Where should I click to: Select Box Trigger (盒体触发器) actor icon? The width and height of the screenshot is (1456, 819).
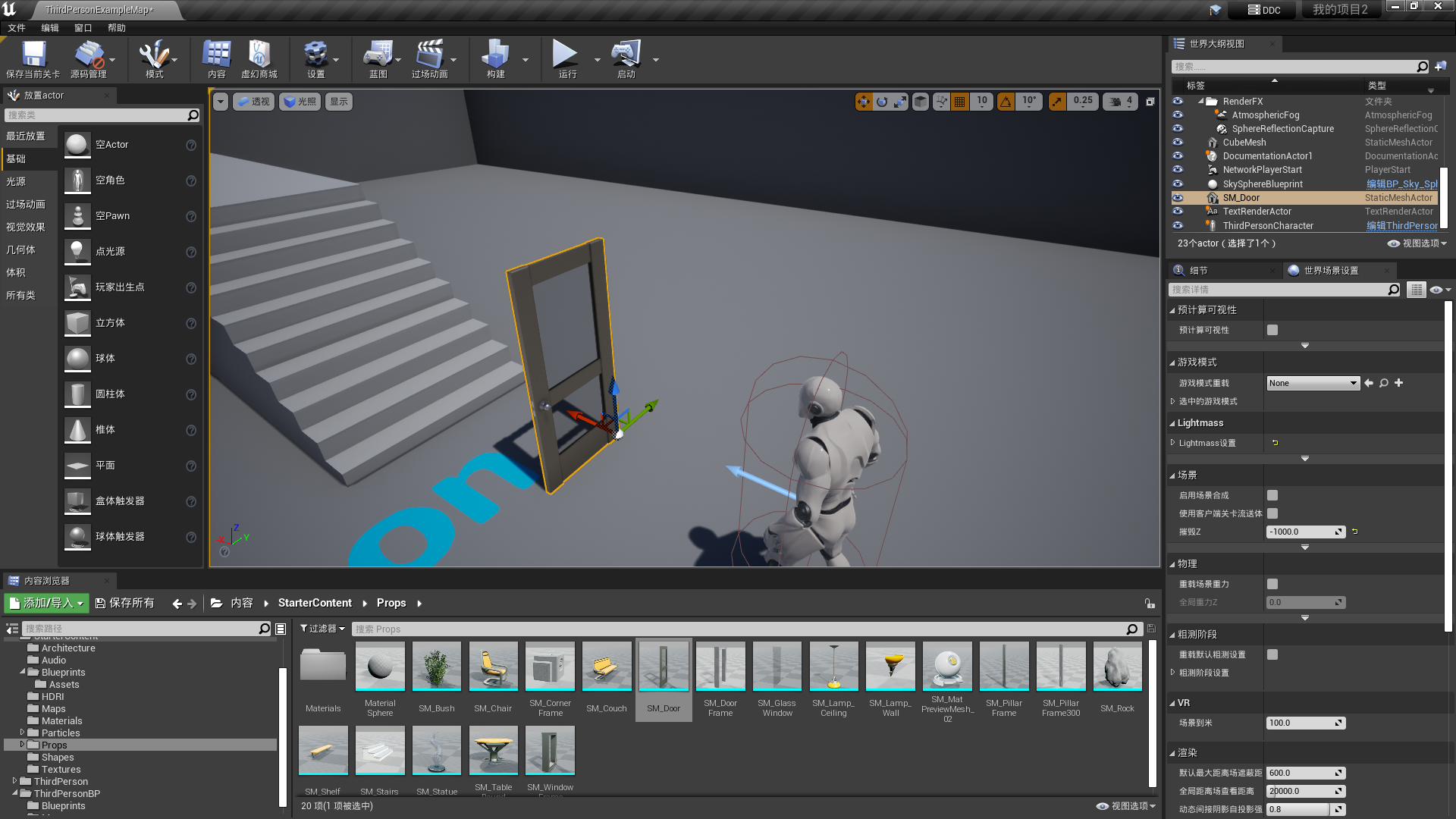tap(77, 501)
